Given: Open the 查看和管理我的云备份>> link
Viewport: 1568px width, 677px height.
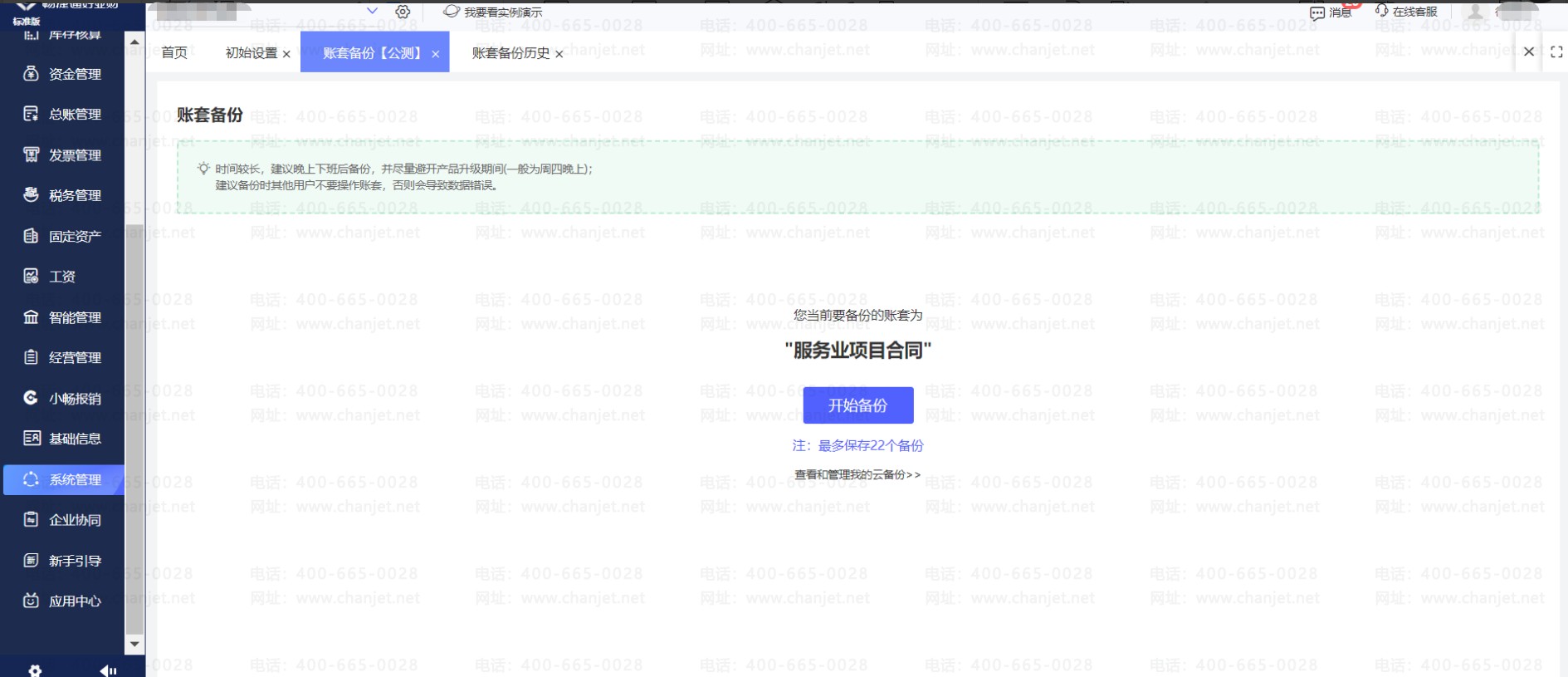Looking at the screenshot, I should pyautogui.click(x=857, y=474).
